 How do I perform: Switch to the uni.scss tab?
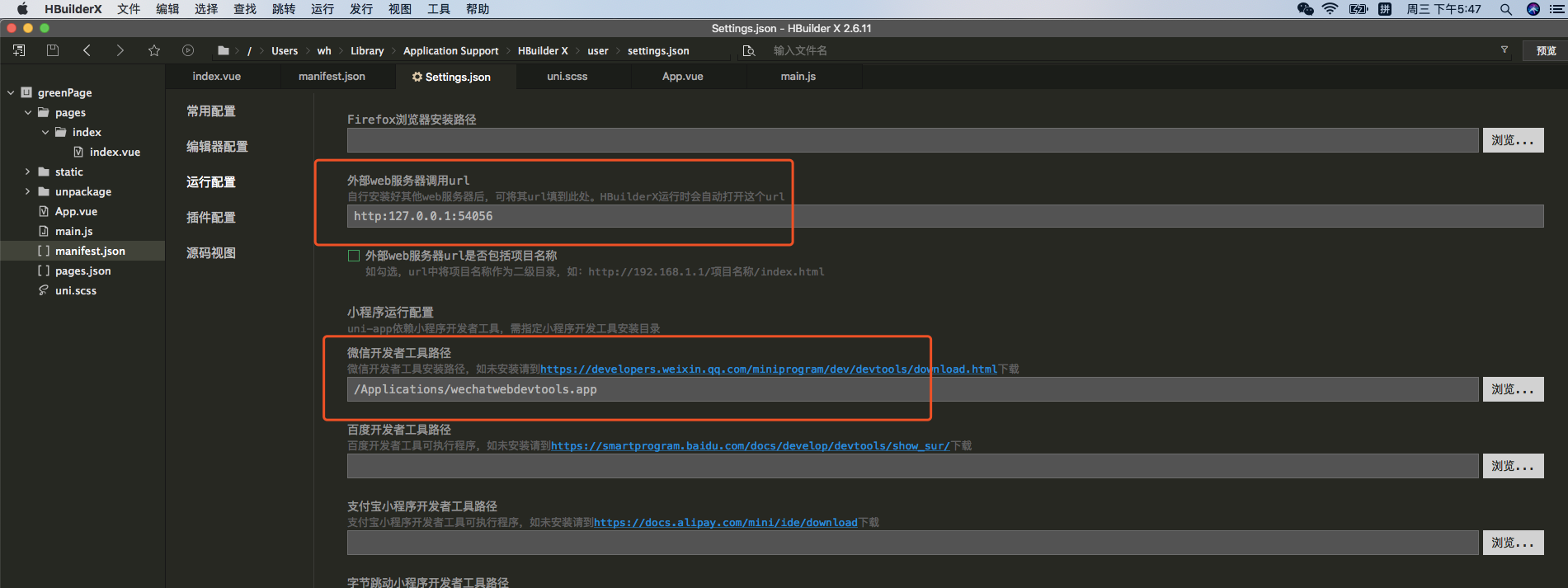(x=567, y=76)
